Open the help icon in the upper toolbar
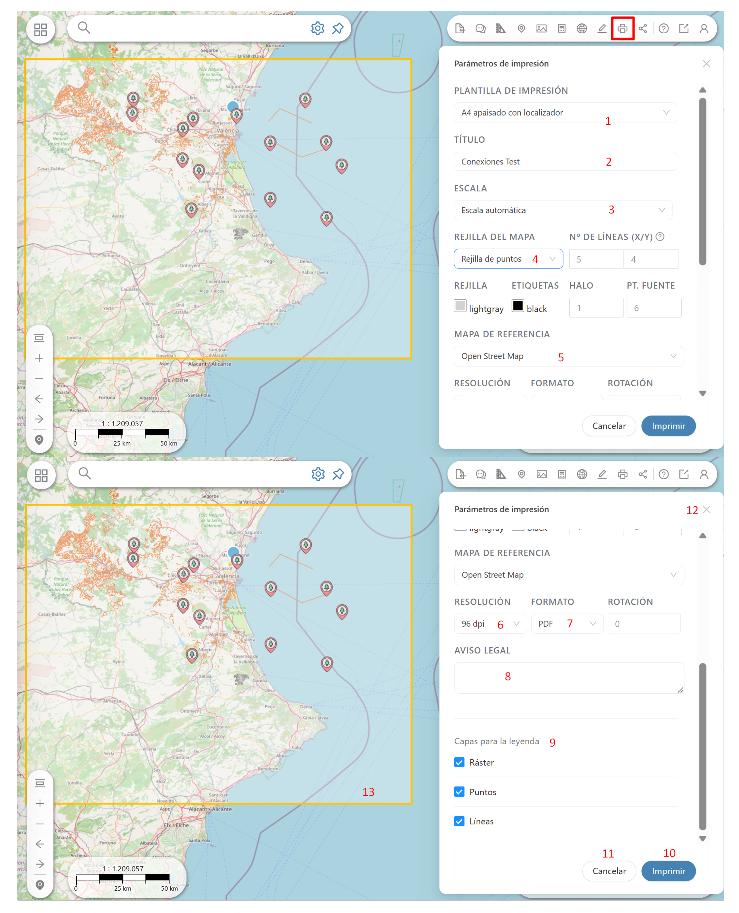The image size is (739, 913). click(663, 29)
